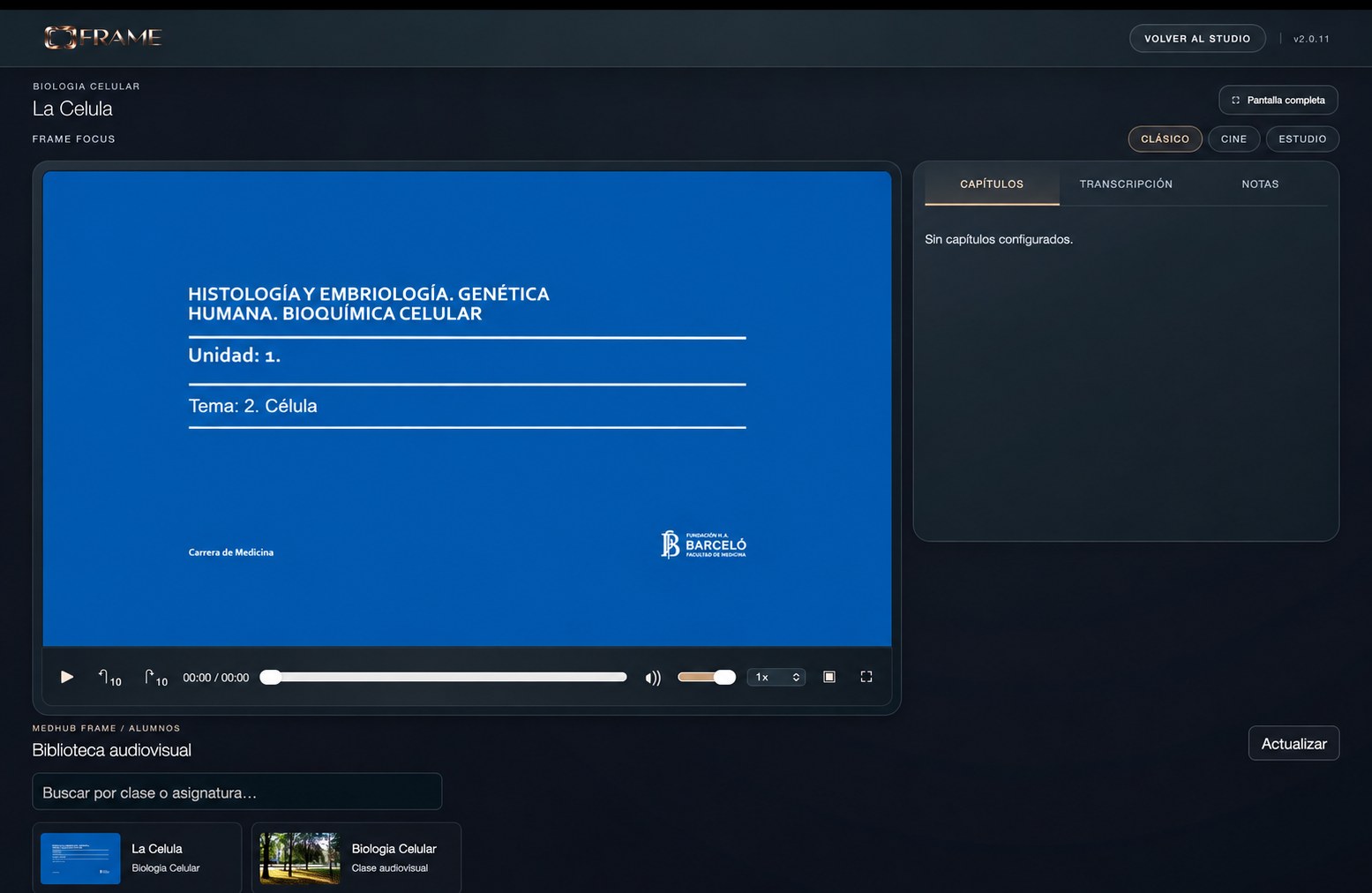Enter fullscreen from the player controls

[866, 677]
